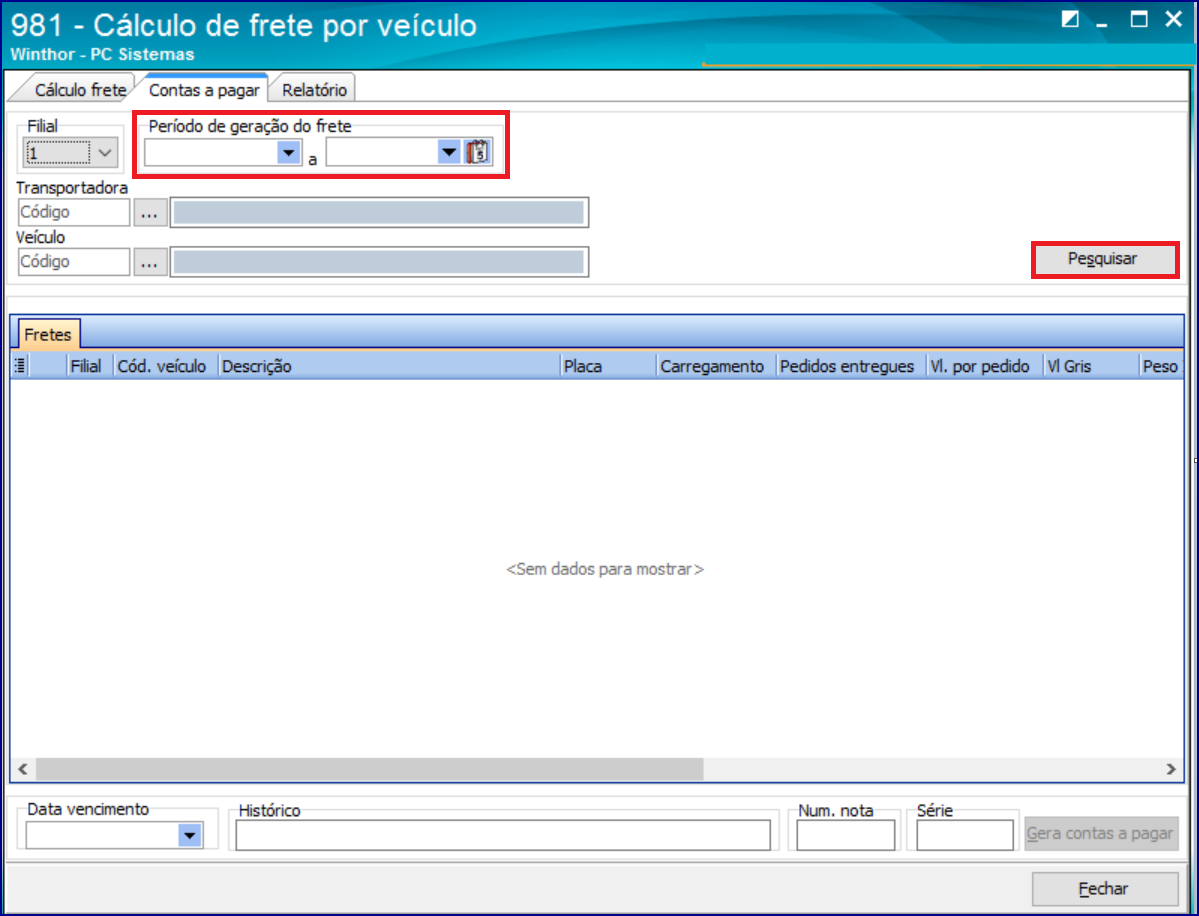Open the start date dropdown of Período de geração
The width and height of the screenshot is (1199, 916).
click(x=288, y=153)
